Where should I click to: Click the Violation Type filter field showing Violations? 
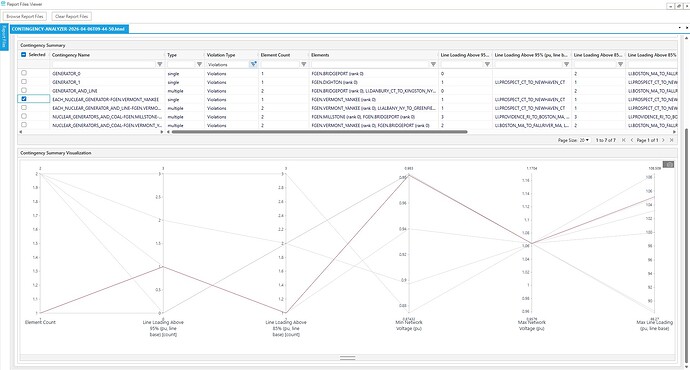pos(228,64)
